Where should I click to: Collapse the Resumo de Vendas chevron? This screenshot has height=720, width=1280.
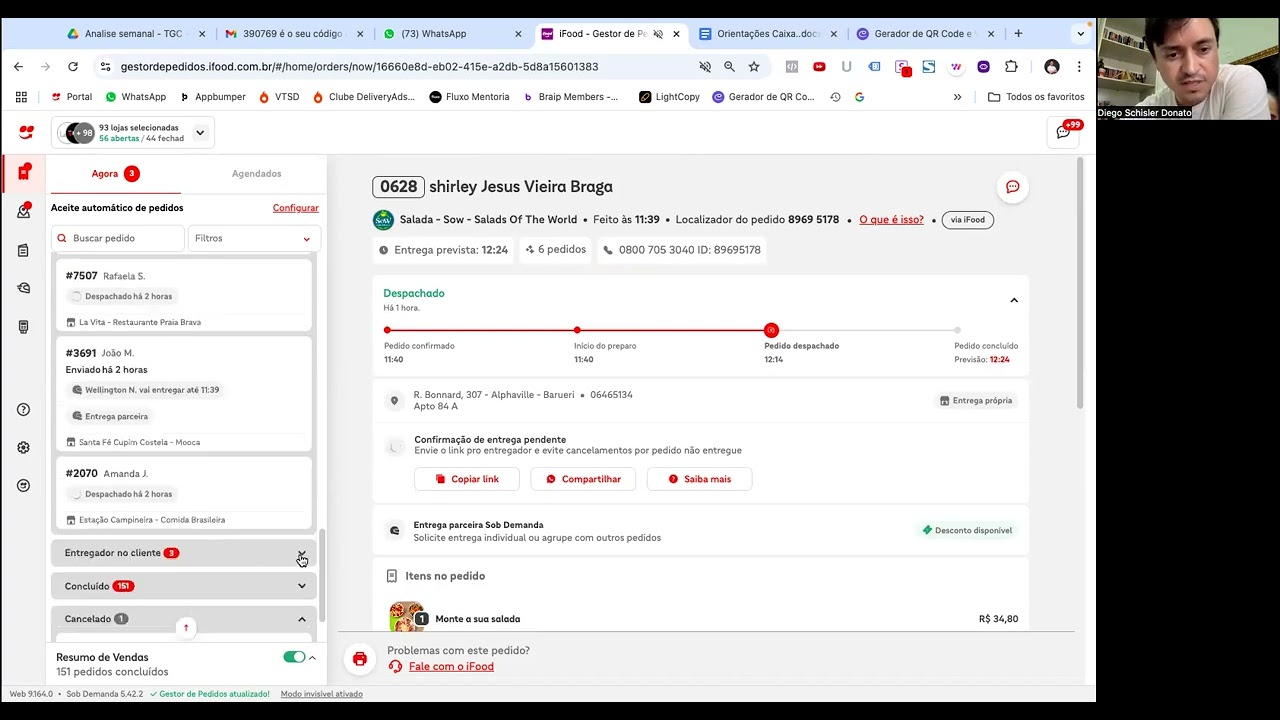(x=312, y=657)
